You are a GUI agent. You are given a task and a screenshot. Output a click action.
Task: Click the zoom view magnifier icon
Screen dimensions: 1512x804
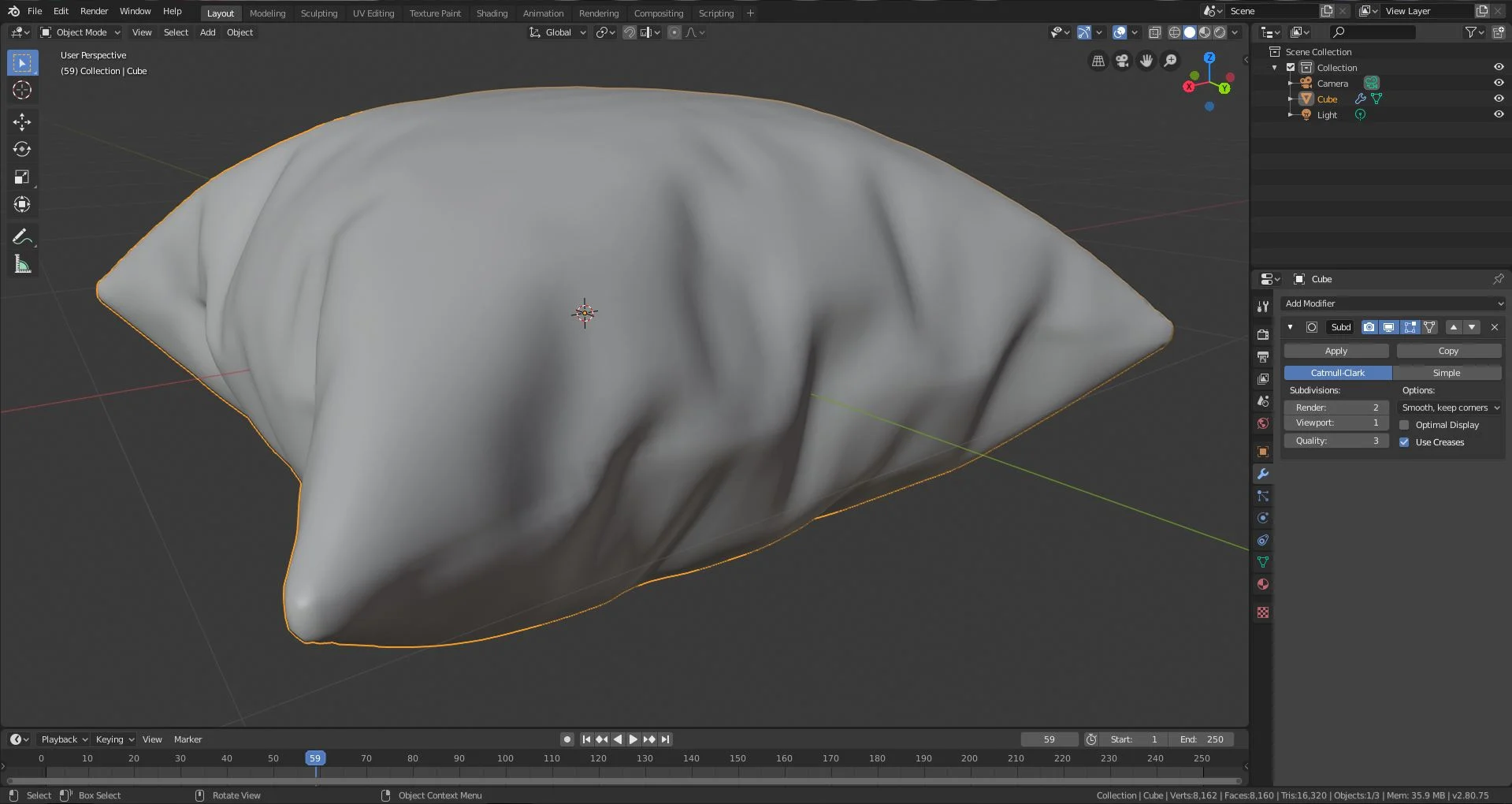tap(1171, 61)
